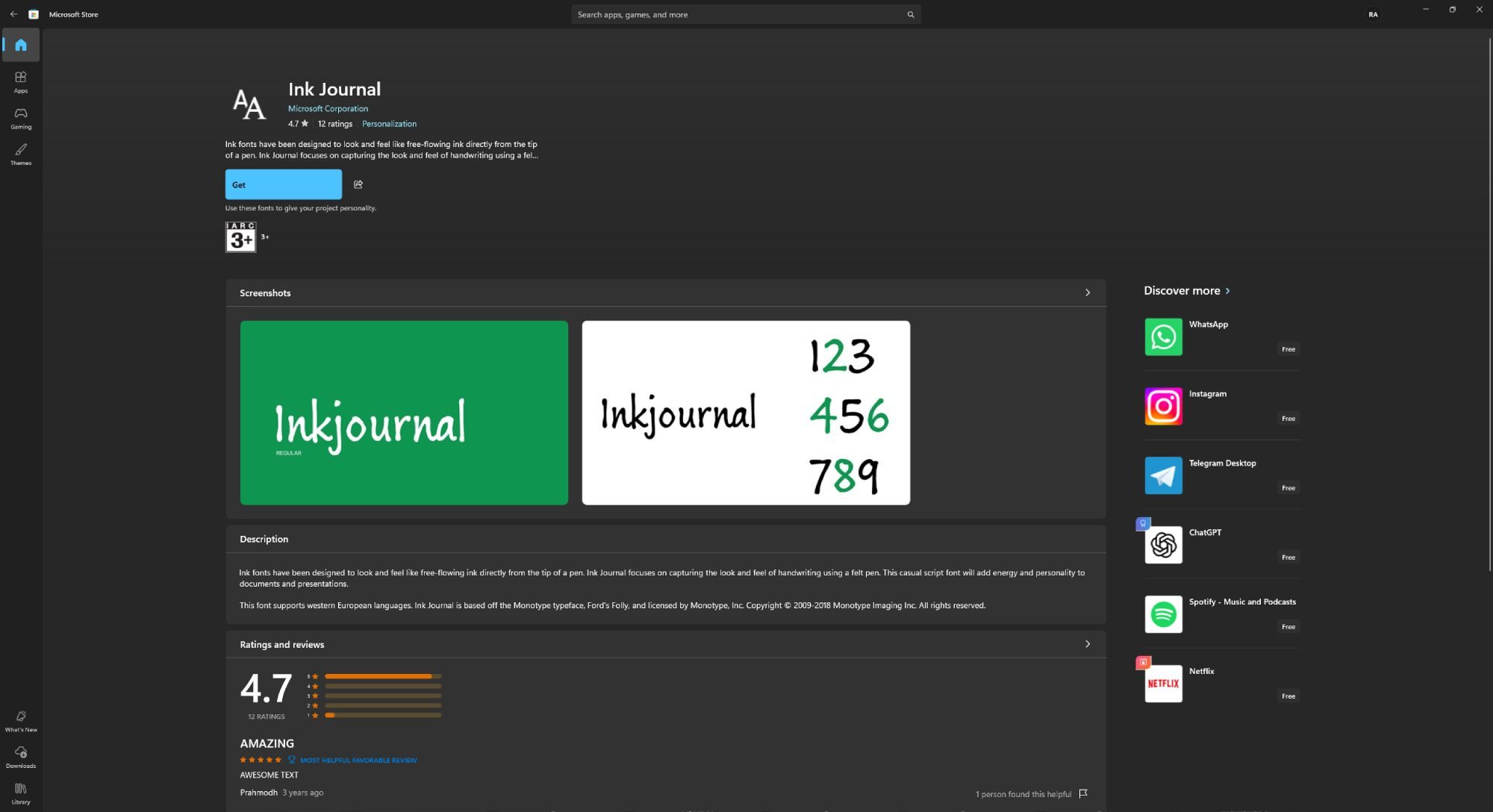Click the back arrow in title bar

click(x=13, y=14)
